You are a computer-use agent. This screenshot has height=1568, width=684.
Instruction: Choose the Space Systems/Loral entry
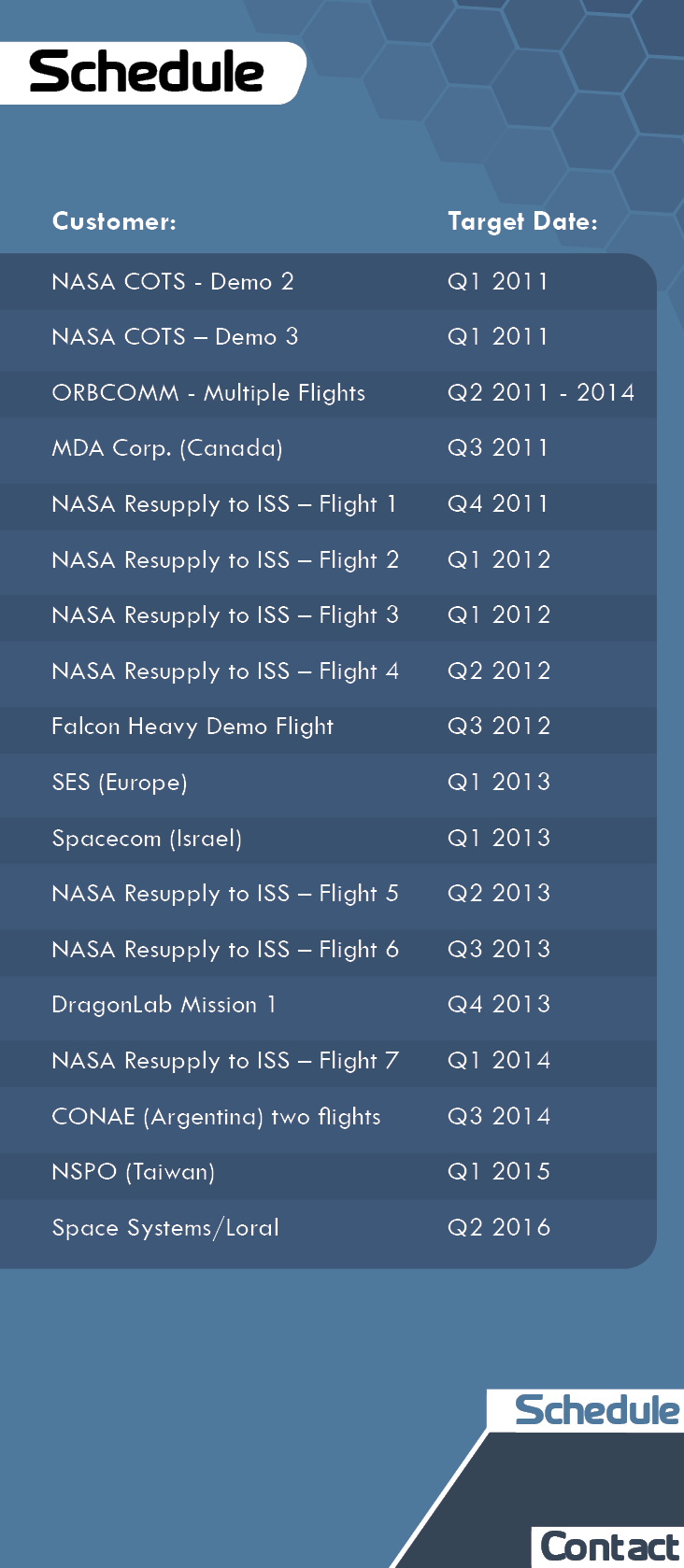328,1228
